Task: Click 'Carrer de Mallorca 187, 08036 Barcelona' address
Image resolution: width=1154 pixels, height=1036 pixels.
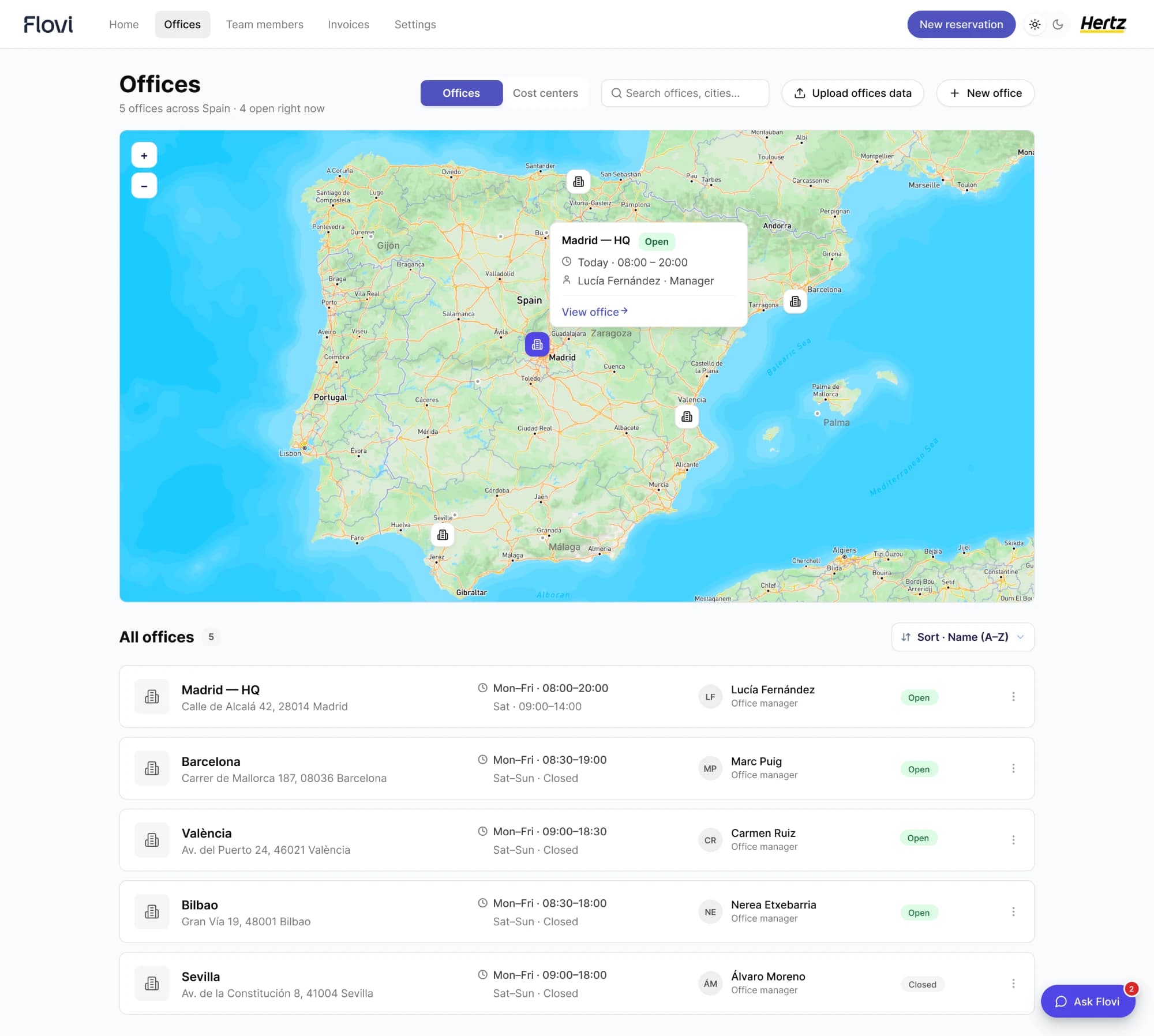Action: pyautogui.click(x=284, y=778)
